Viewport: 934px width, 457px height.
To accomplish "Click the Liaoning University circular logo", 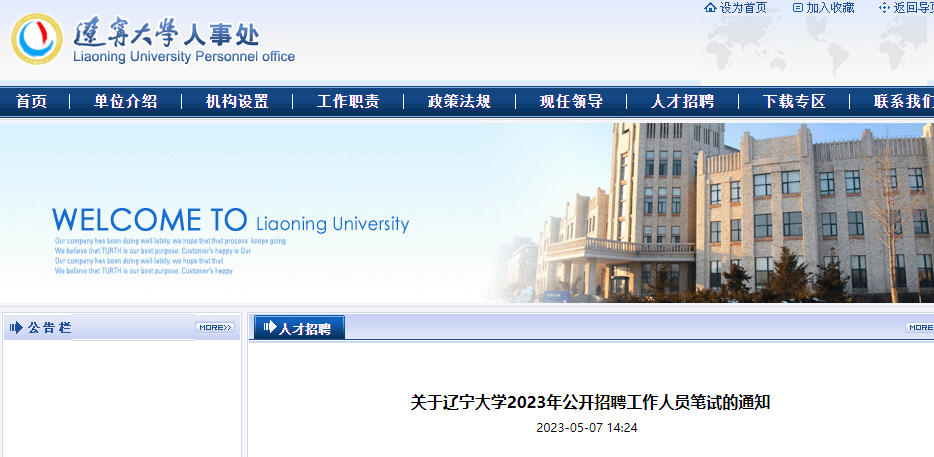I will (x=36, y=39).
